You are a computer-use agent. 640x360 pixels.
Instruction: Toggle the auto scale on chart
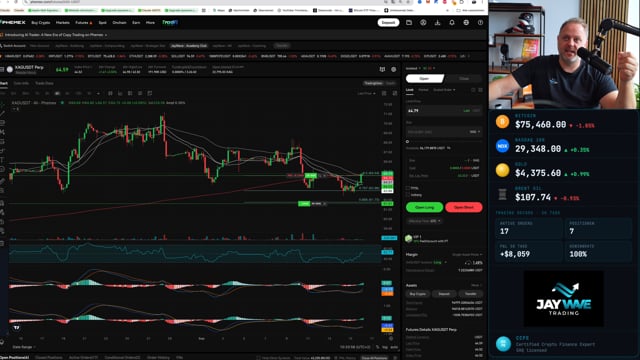coord(394,347)
